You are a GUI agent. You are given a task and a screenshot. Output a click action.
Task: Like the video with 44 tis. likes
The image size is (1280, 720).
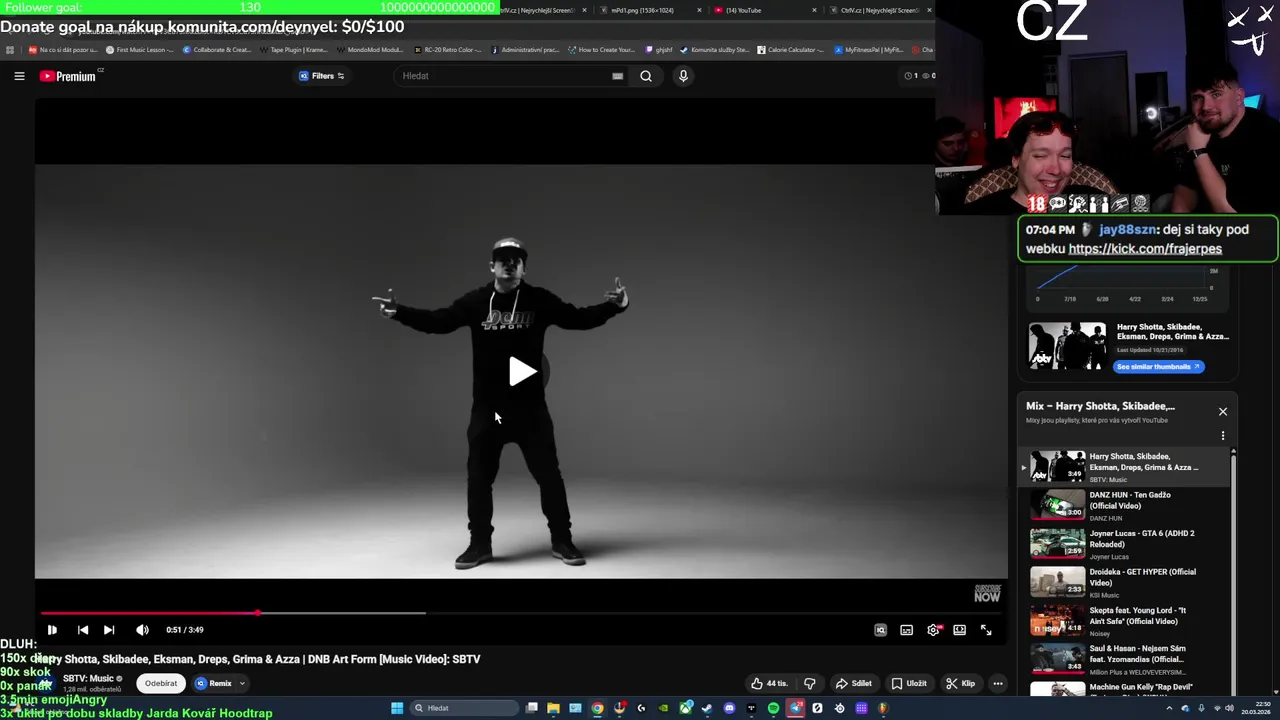click(769, 684)
